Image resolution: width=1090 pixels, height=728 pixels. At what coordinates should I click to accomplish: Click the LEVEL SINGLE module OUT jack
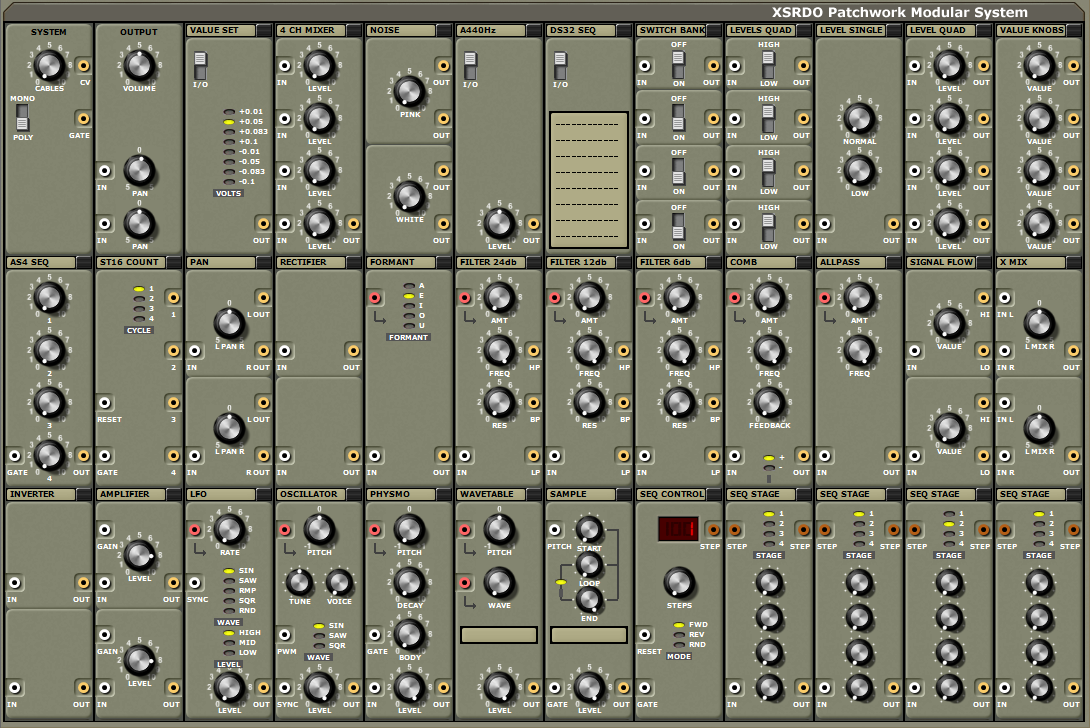point(893,224)
